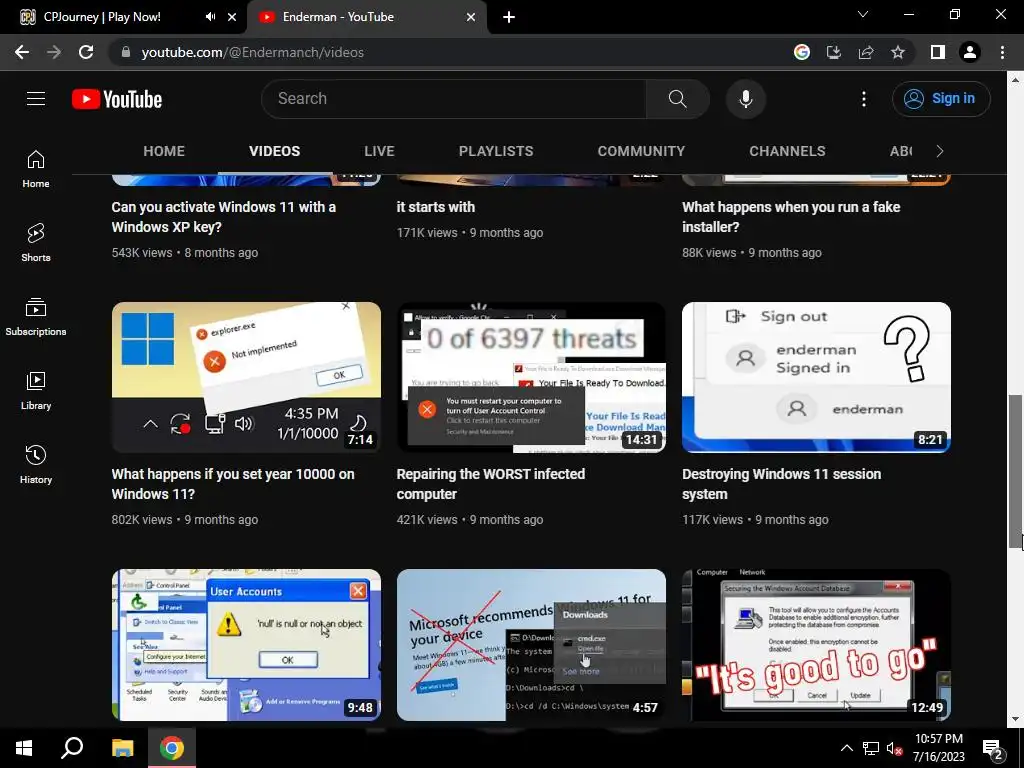Open Library in the sidebar
Viewport: 1024px width, 768px height.
(36, 391)
